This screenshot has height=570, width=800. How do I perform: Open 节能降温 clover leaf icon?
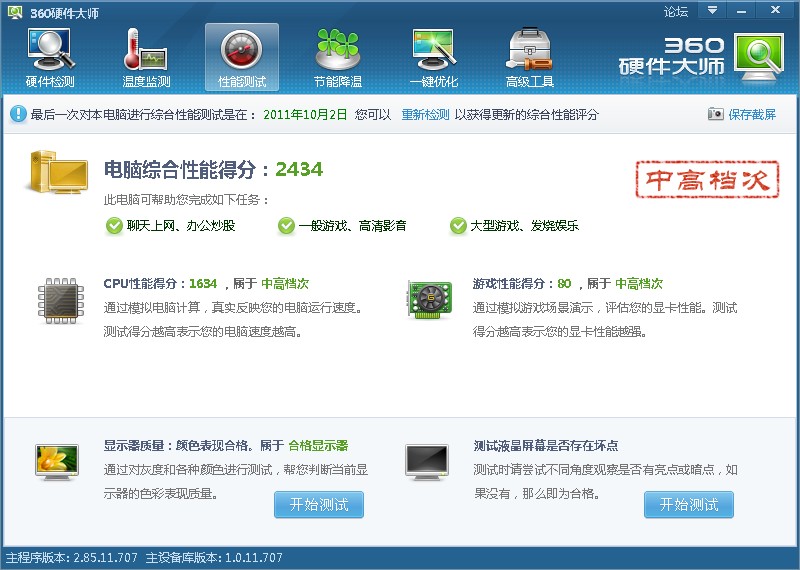pyautogui.click(x=338, y=50)
